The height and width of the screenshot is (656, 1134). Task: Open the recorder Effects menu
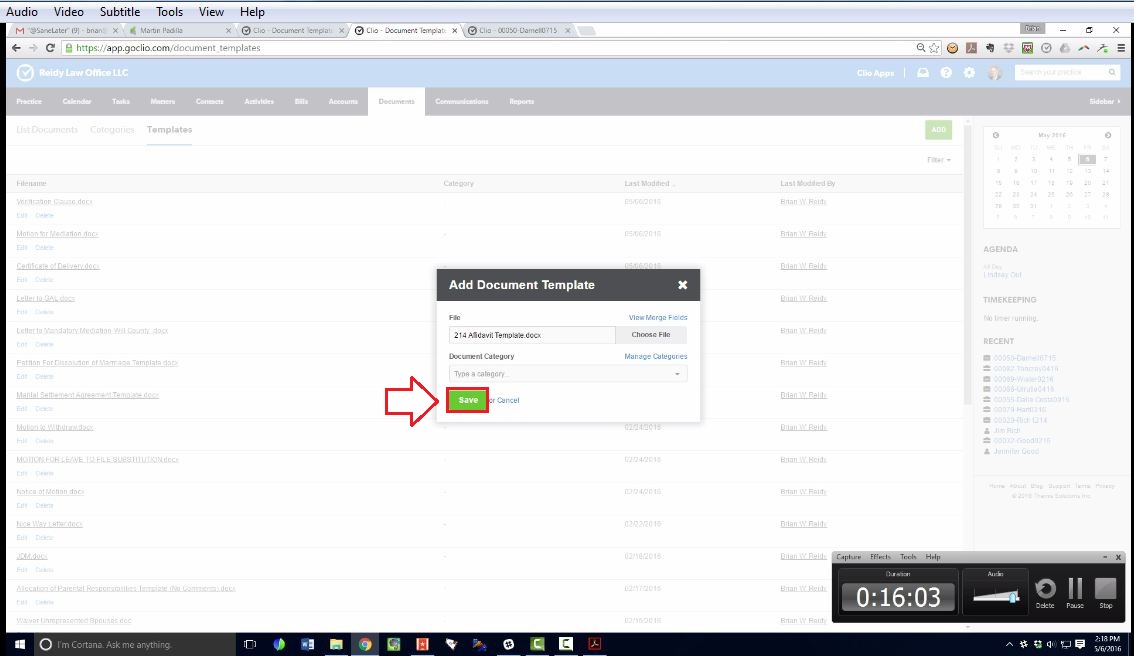pyautogui.click(x=880, y=557)
